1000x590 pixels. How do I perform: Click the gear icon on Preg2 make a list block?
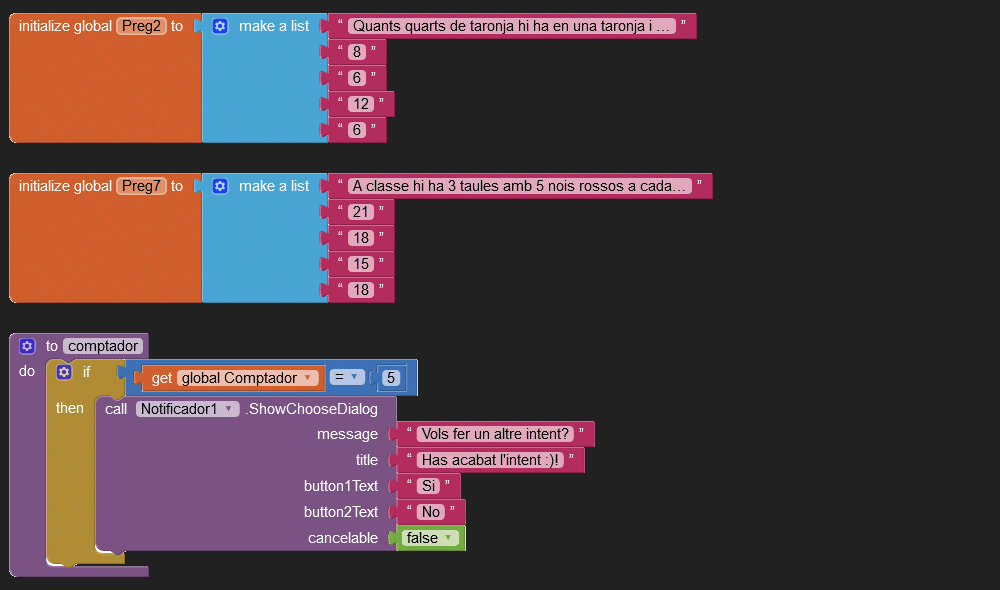pyautogui.click(x=220, y=26)
